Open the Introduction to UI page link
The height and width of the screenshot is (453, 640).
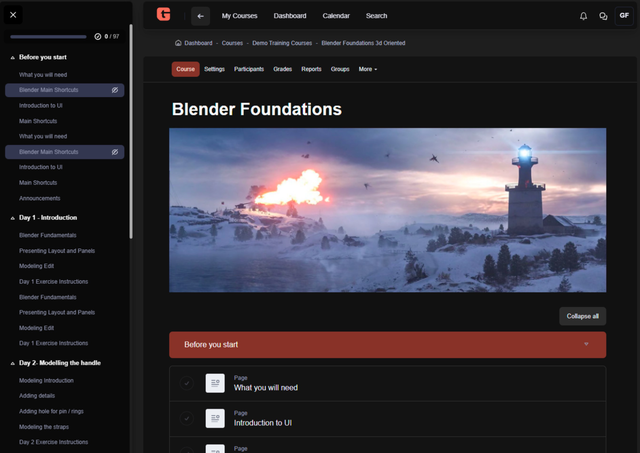pos(263,423)
